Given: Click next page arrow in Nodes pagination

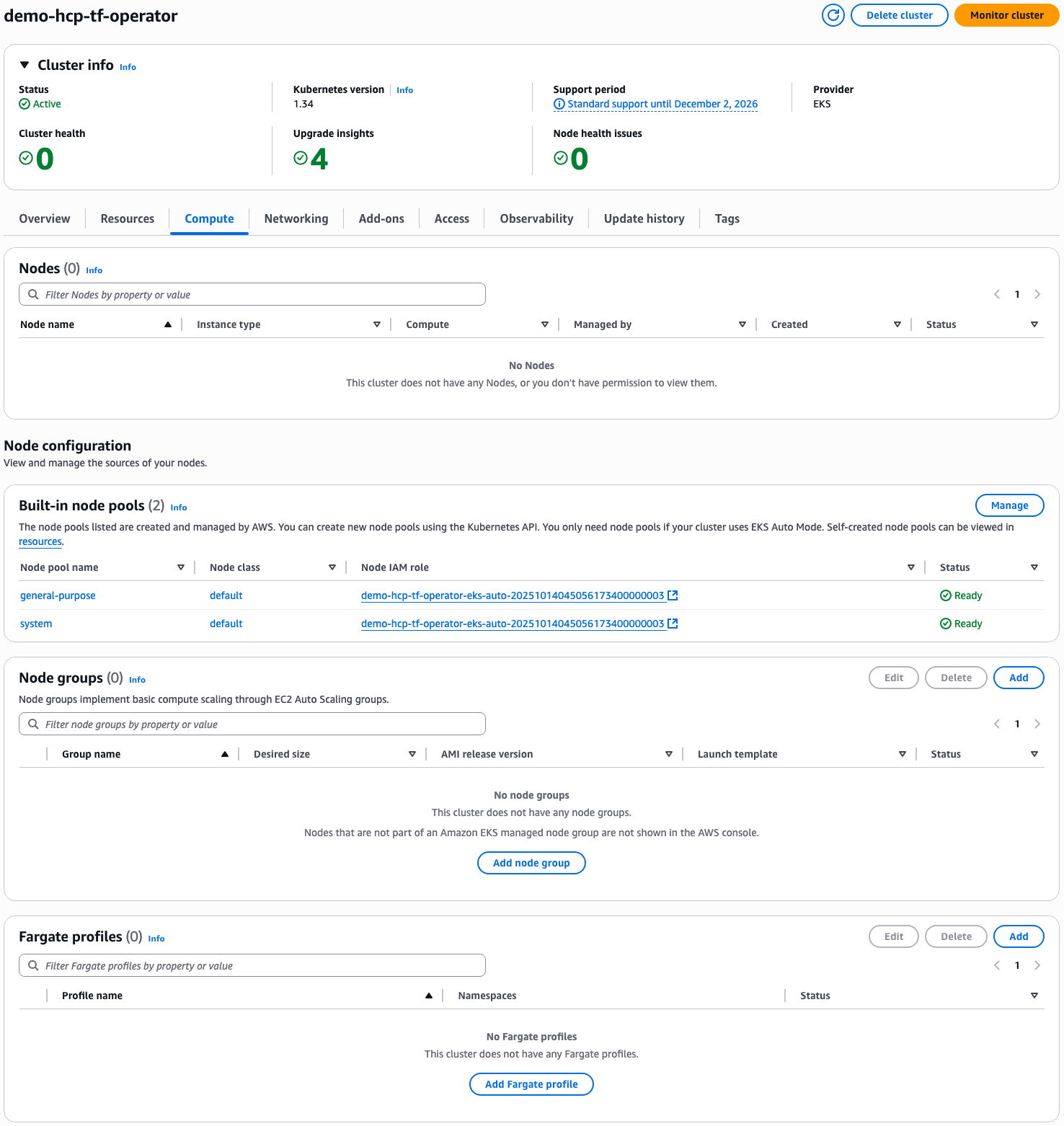Looking at the screenshot, I should click(x=1037, y=294).
